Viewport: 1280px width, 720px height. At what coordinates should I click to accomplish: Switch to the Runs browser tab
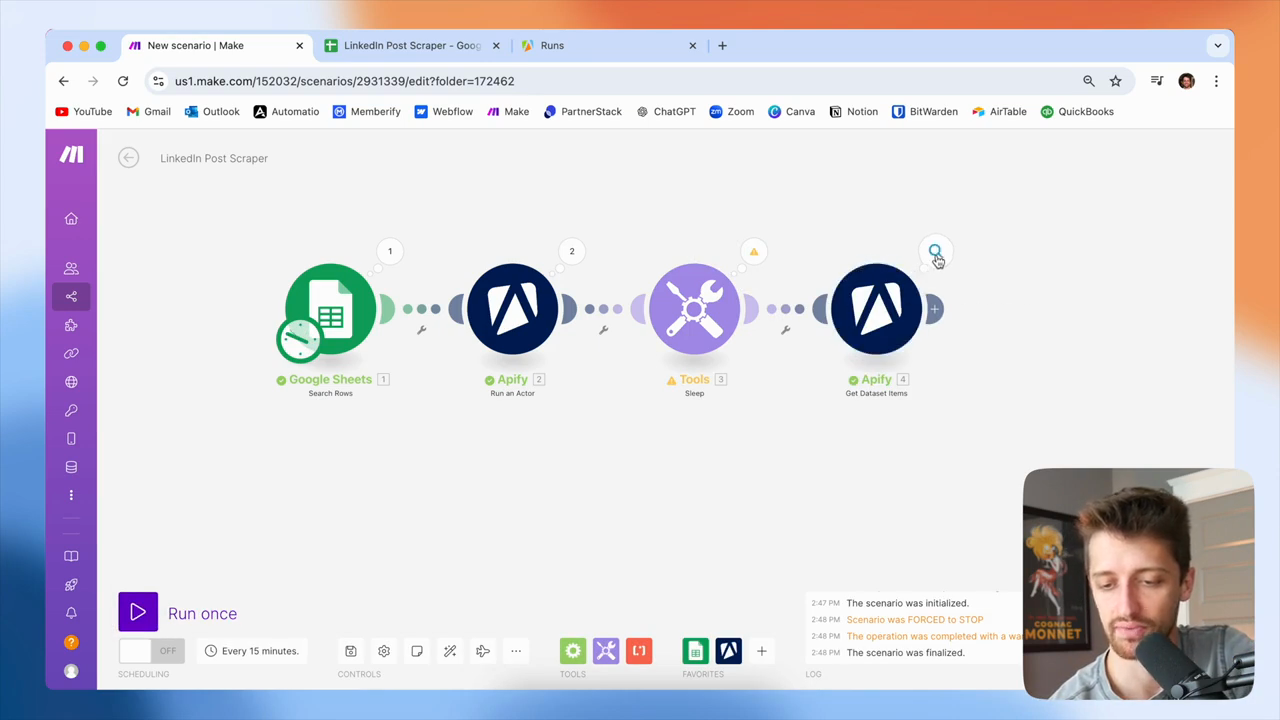point(609,45)
